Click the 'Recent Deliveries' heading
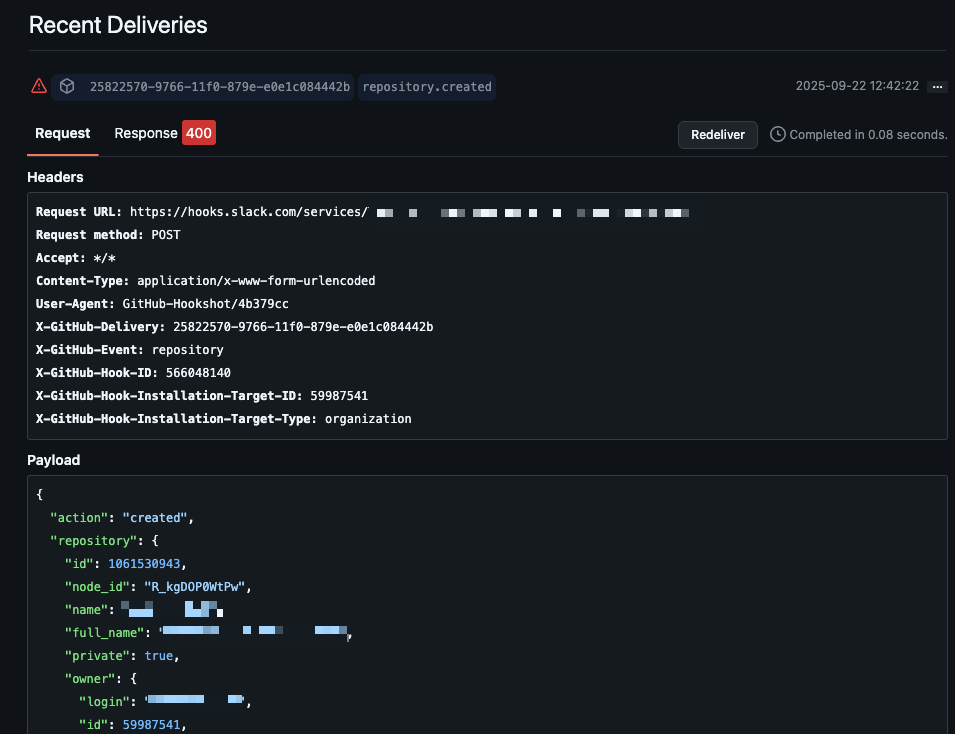Viewport: 955px width, 734px height. pos(118,26)
